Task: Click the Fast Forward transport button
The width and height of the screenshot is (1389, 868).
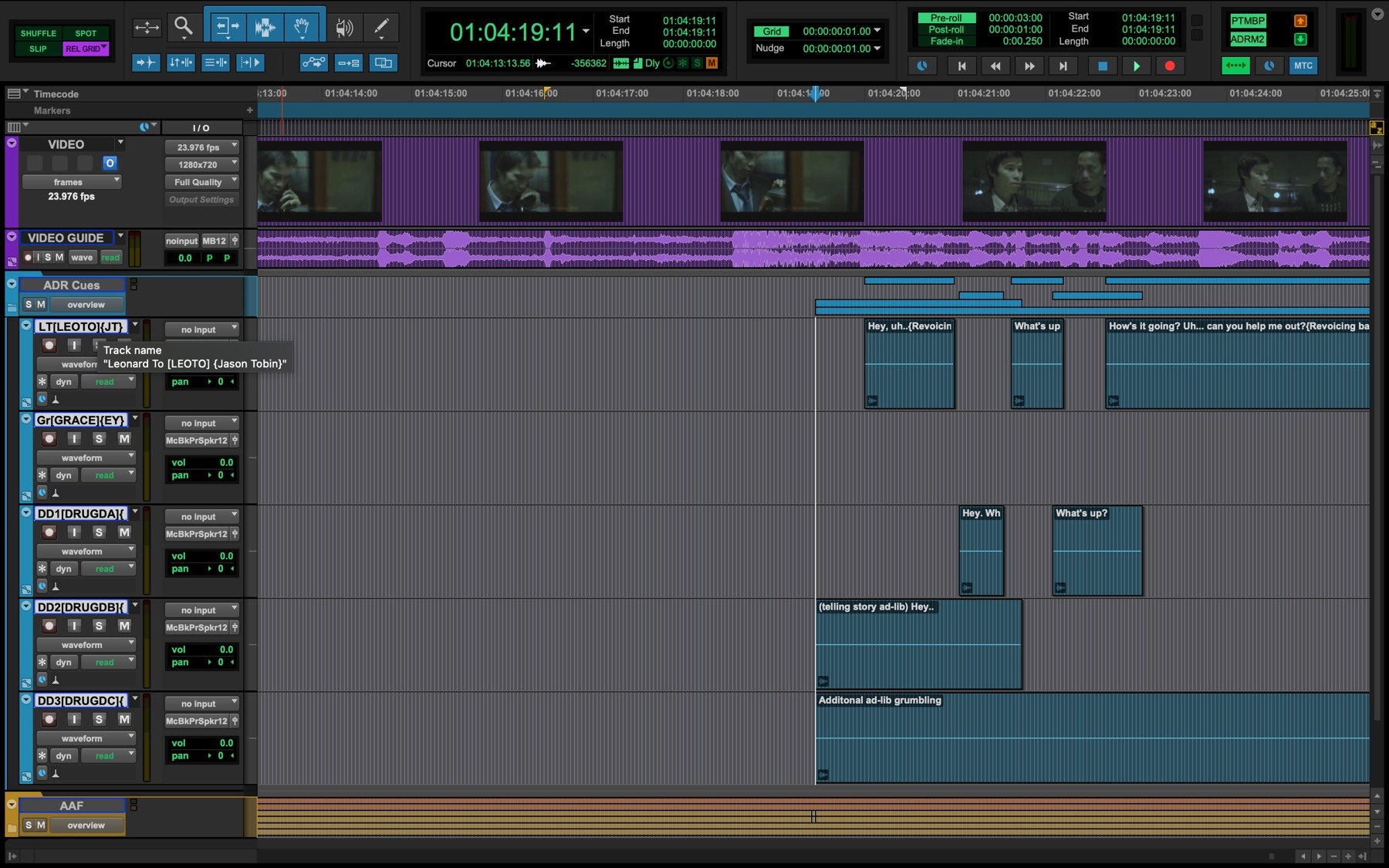Action: click(x=1029, y=66)
